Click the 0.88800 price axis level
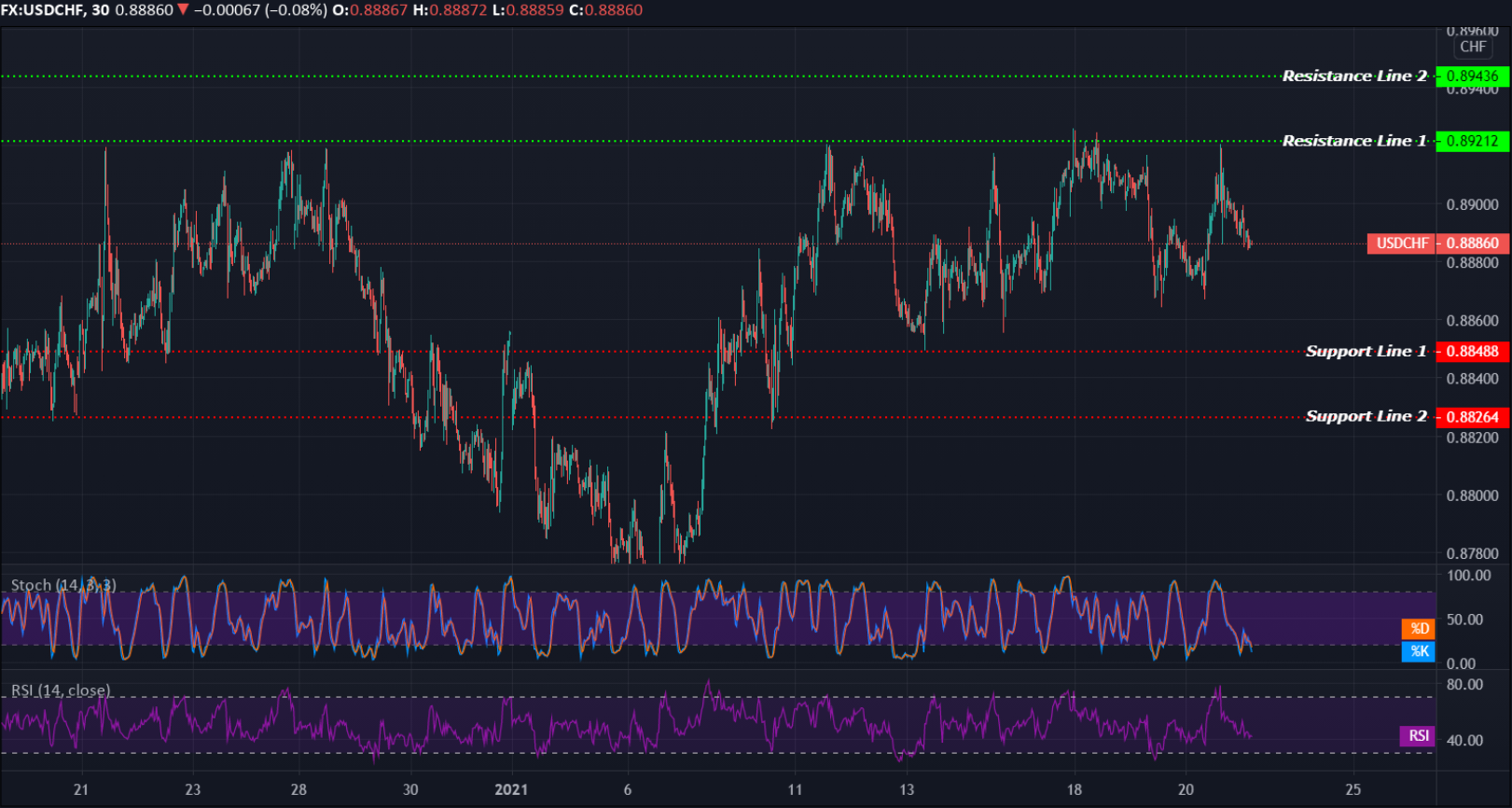 coord(1473,263)
